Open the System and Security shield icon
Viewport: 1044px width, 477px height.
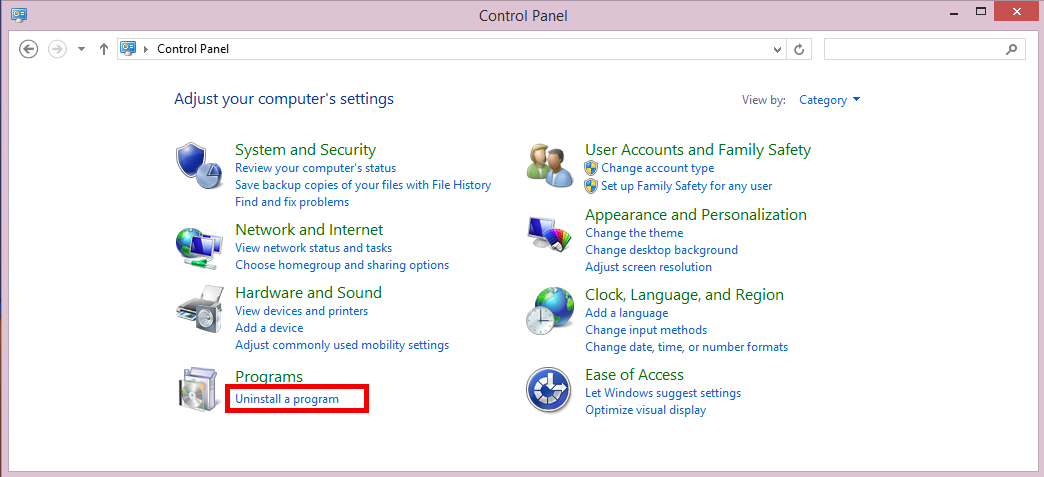click(198, 166)
